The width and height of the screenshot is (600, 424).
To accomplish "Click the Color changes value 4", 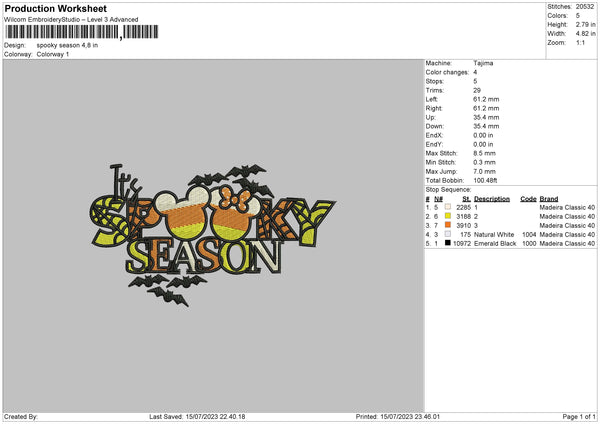I will pos(475,72).
